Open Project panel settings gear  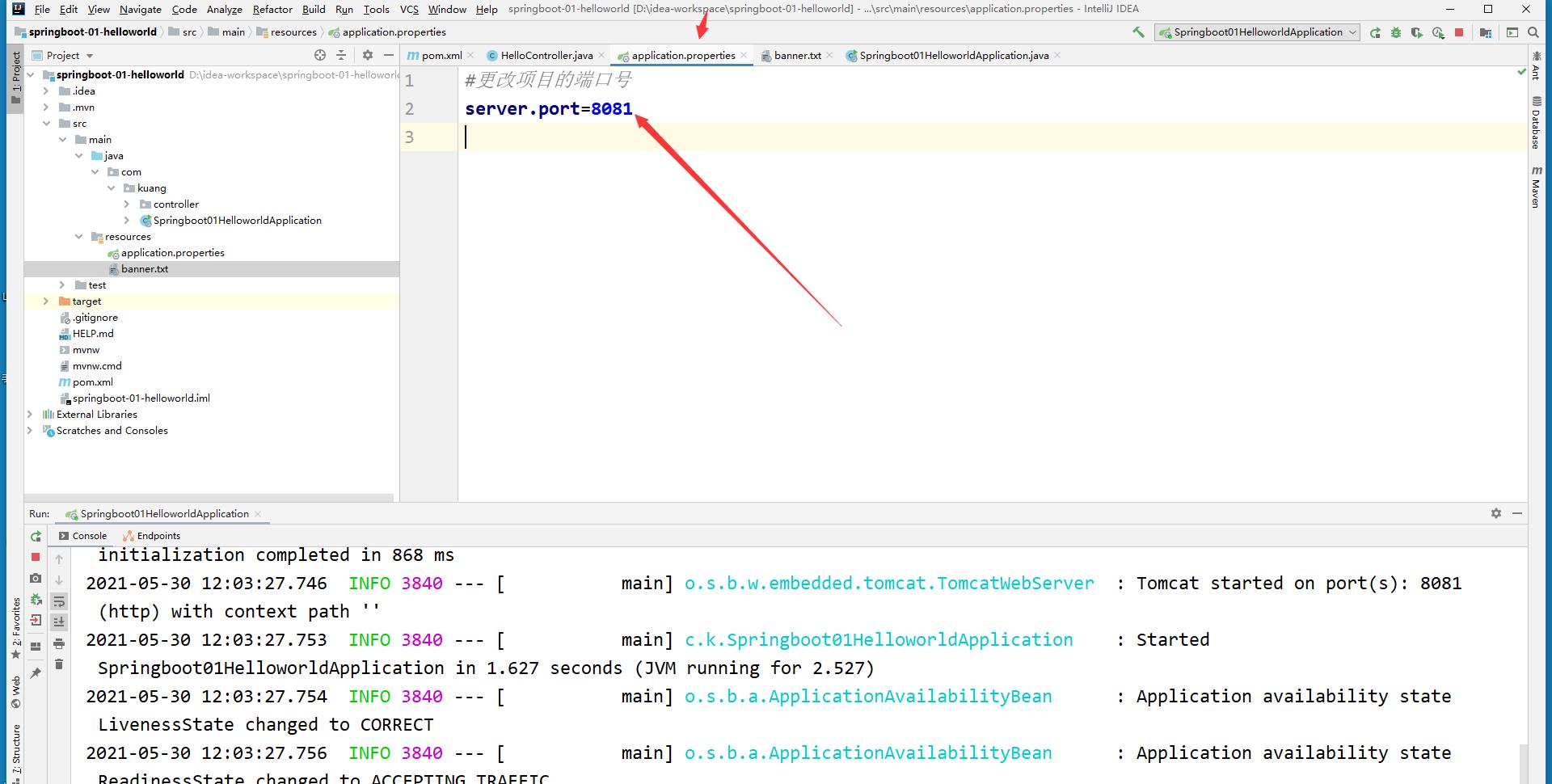(x=368, y=55)
